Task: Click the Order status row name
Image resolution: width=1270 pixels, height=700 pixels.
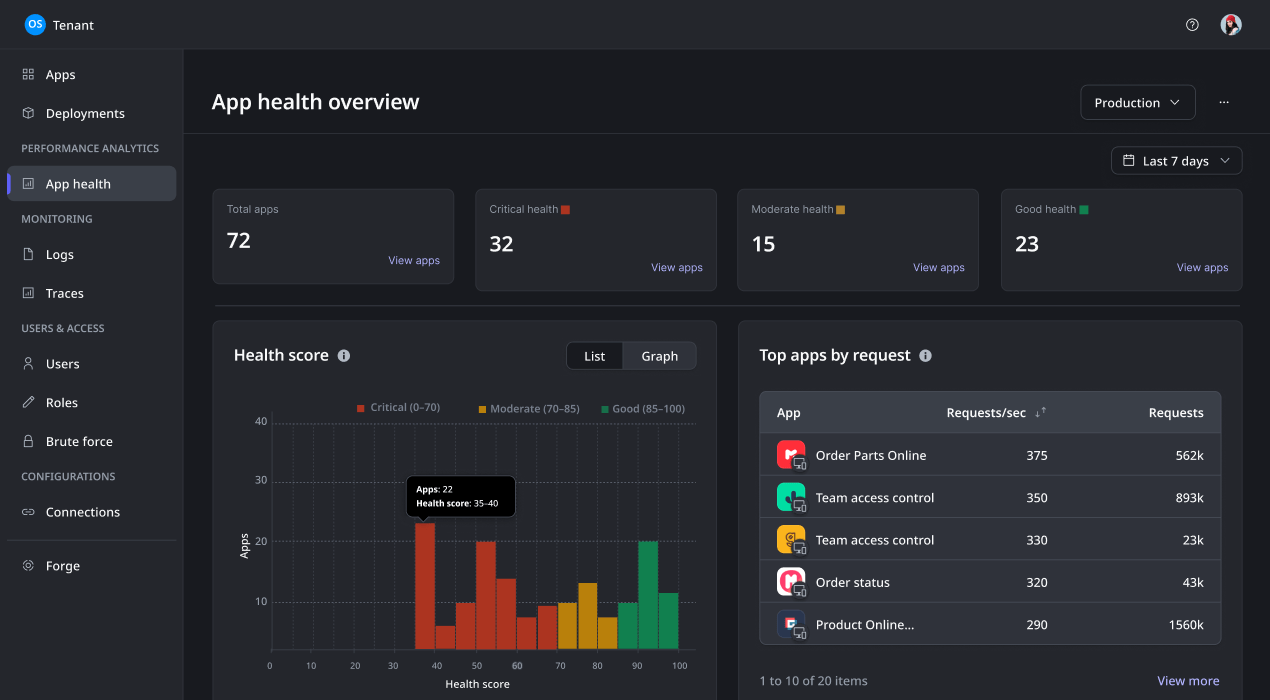Action: pyautogui.click(x=852, y=582)
